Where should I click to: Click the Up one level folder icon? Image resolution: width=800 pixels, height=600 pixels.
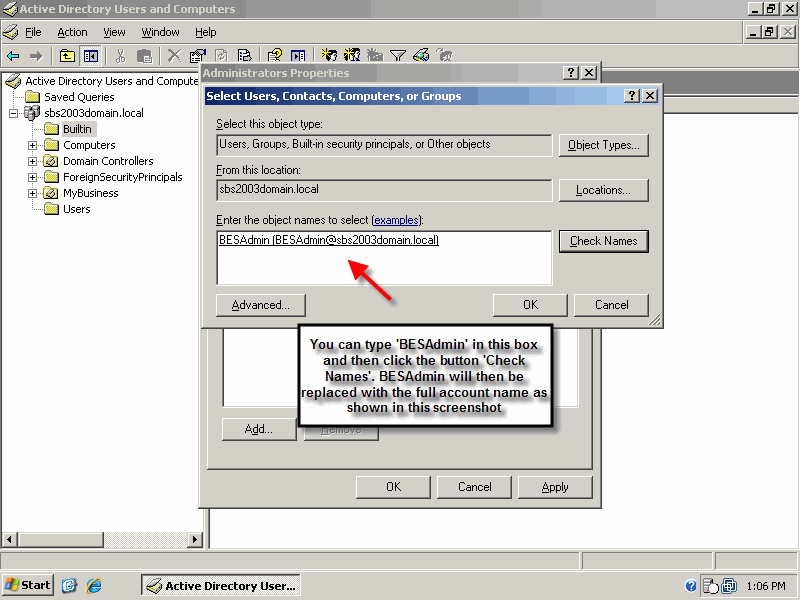(x=67, y=56)
